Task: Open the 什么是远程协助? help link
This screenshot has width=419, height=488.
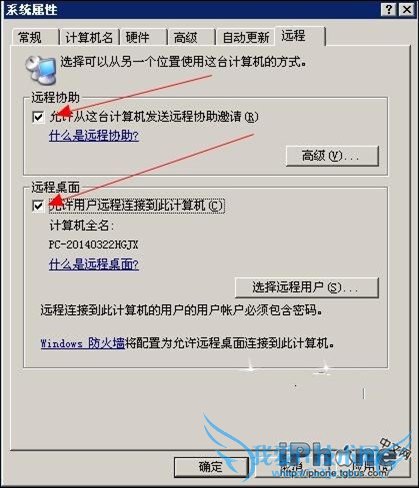Action: click(x=94, y=136)
